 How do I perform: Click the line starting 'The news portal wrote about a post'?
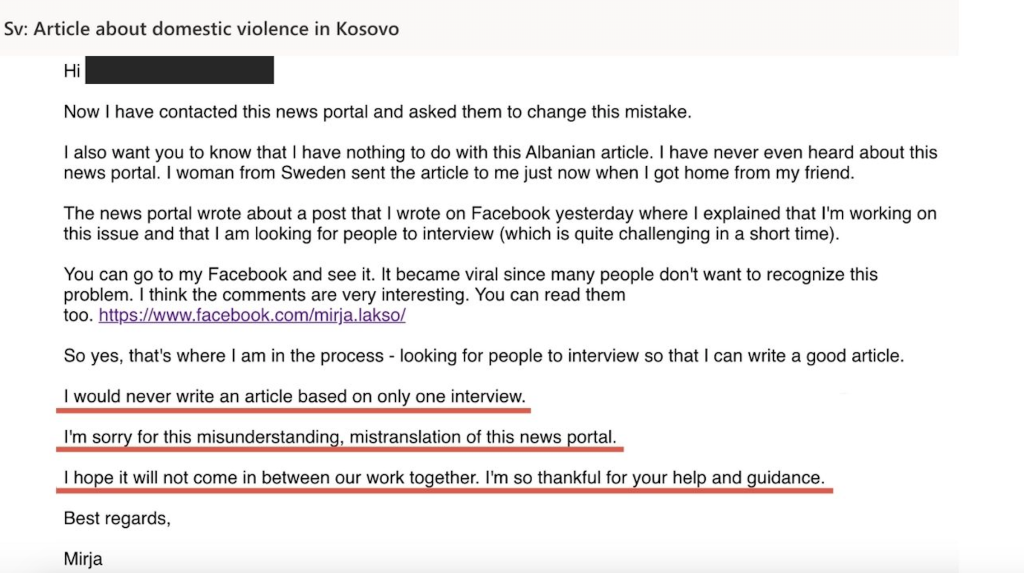point(500,213)
